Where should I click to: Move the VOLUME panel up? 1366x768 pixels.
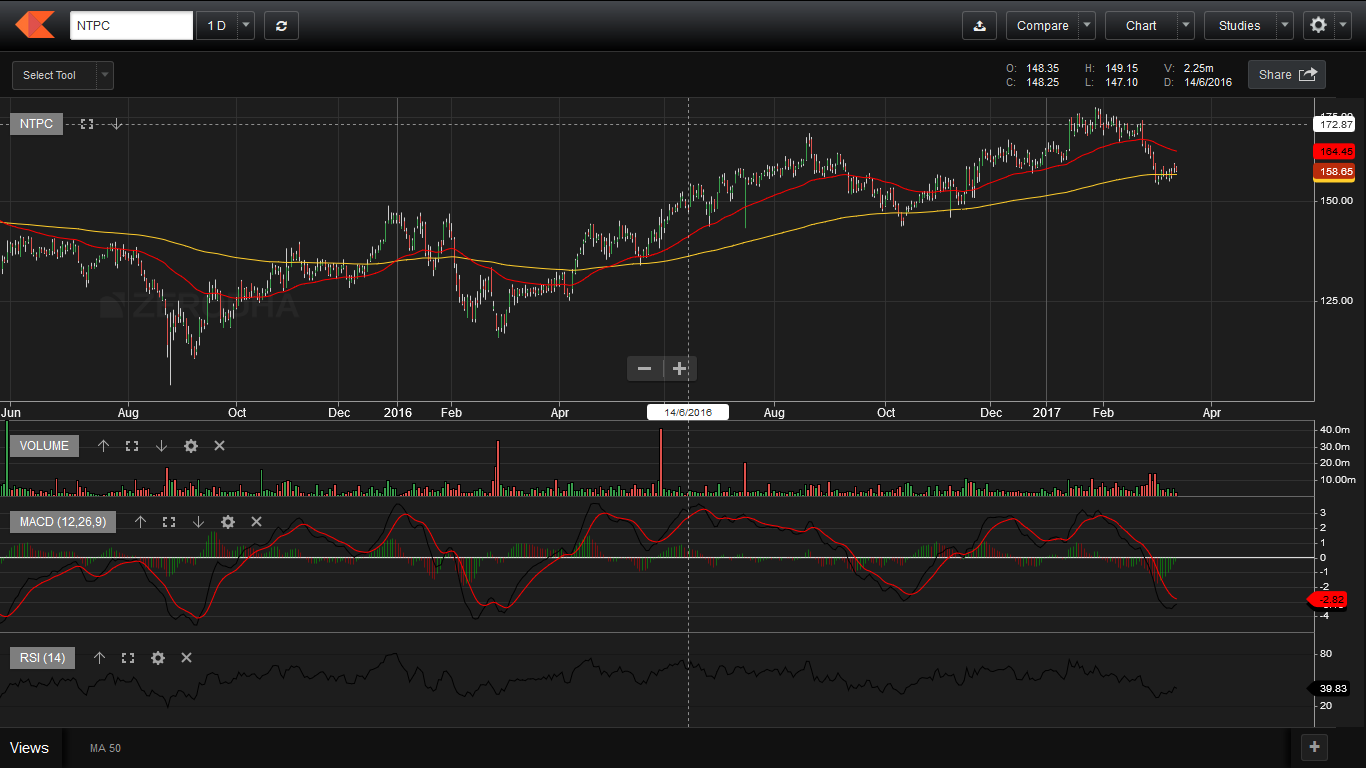(103, 446)
